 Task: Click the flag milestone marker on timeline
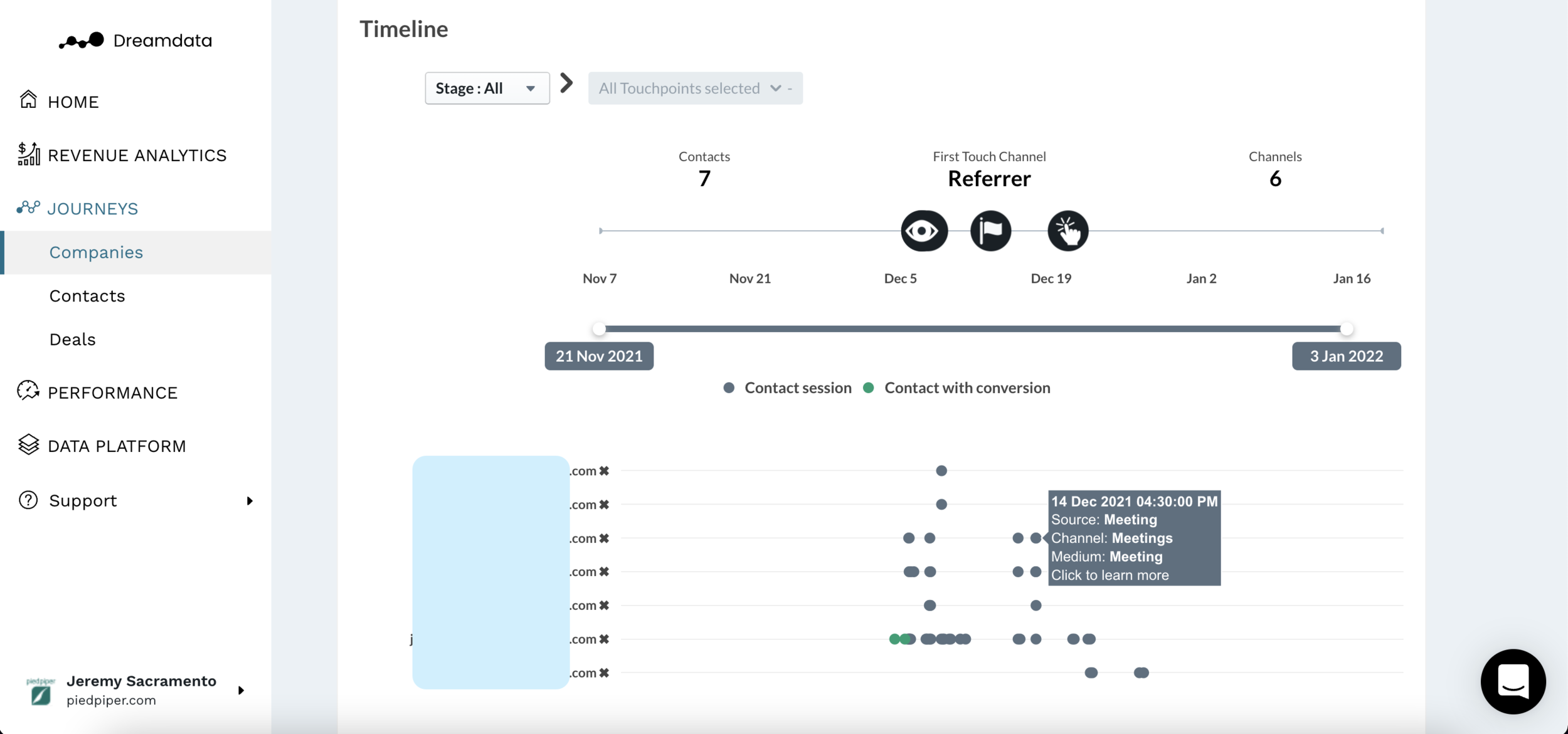tap(990, 231)
